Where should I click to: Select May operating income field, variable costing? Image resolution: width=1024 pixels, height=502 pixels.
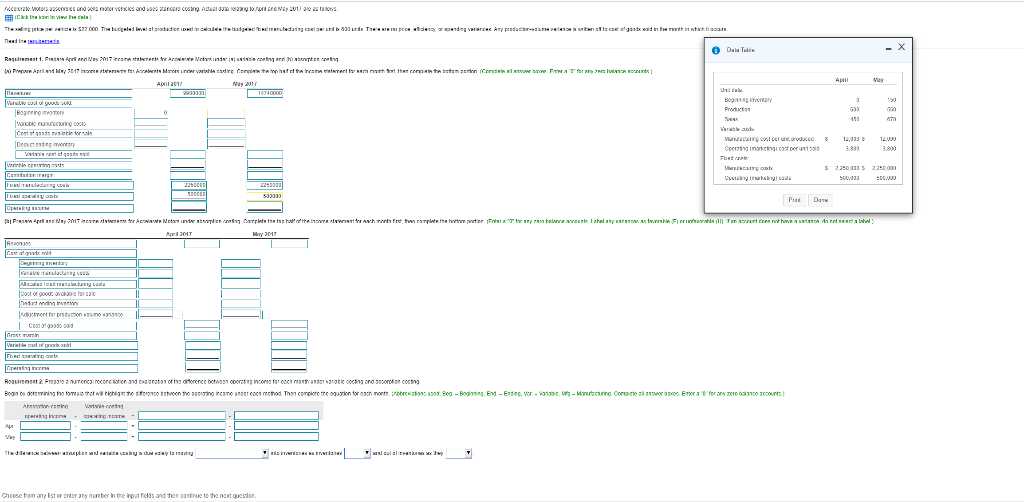(x=265, y=207)
